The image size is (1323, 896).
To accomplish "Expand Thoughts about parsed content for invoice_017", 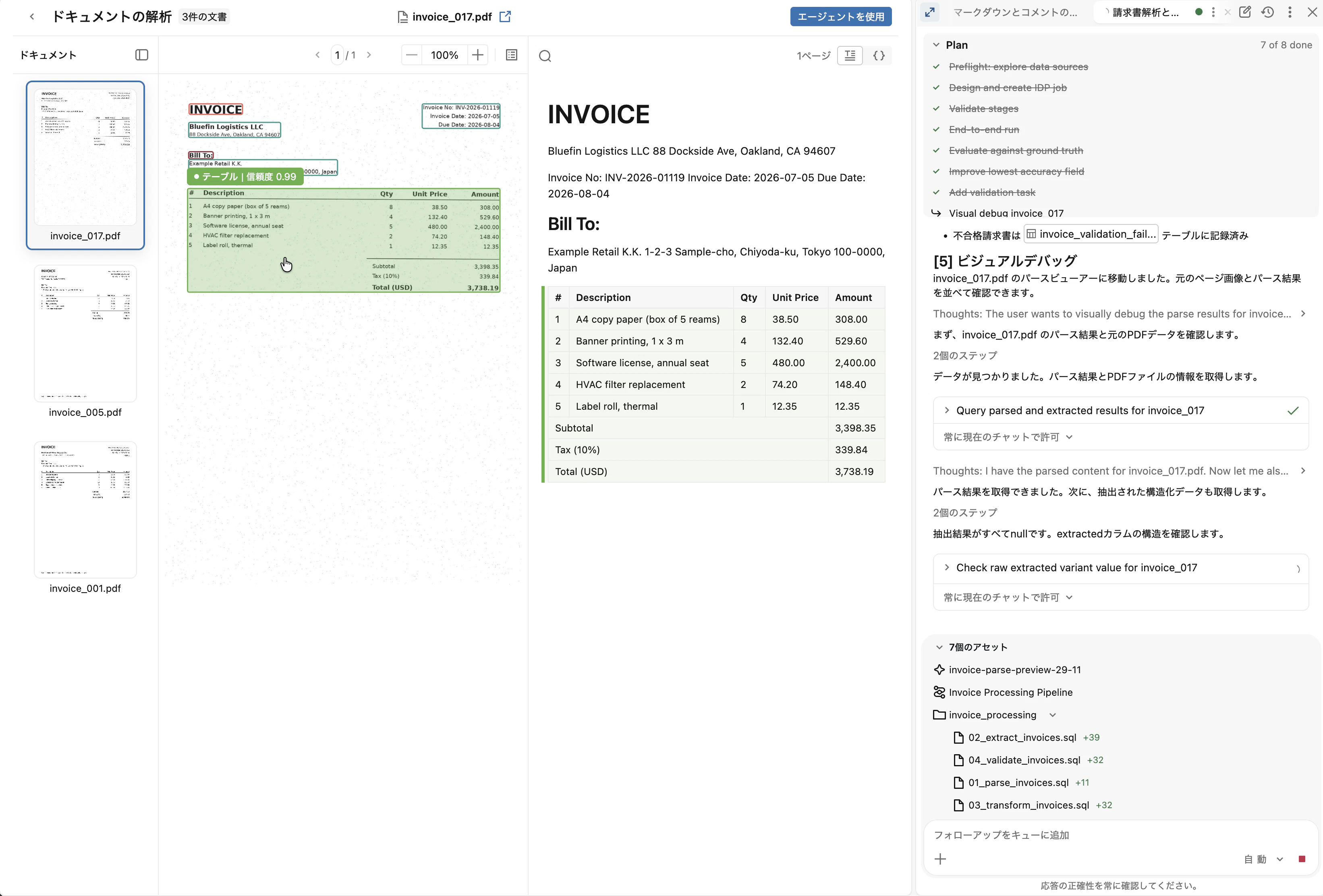I will coord(1303,471).
